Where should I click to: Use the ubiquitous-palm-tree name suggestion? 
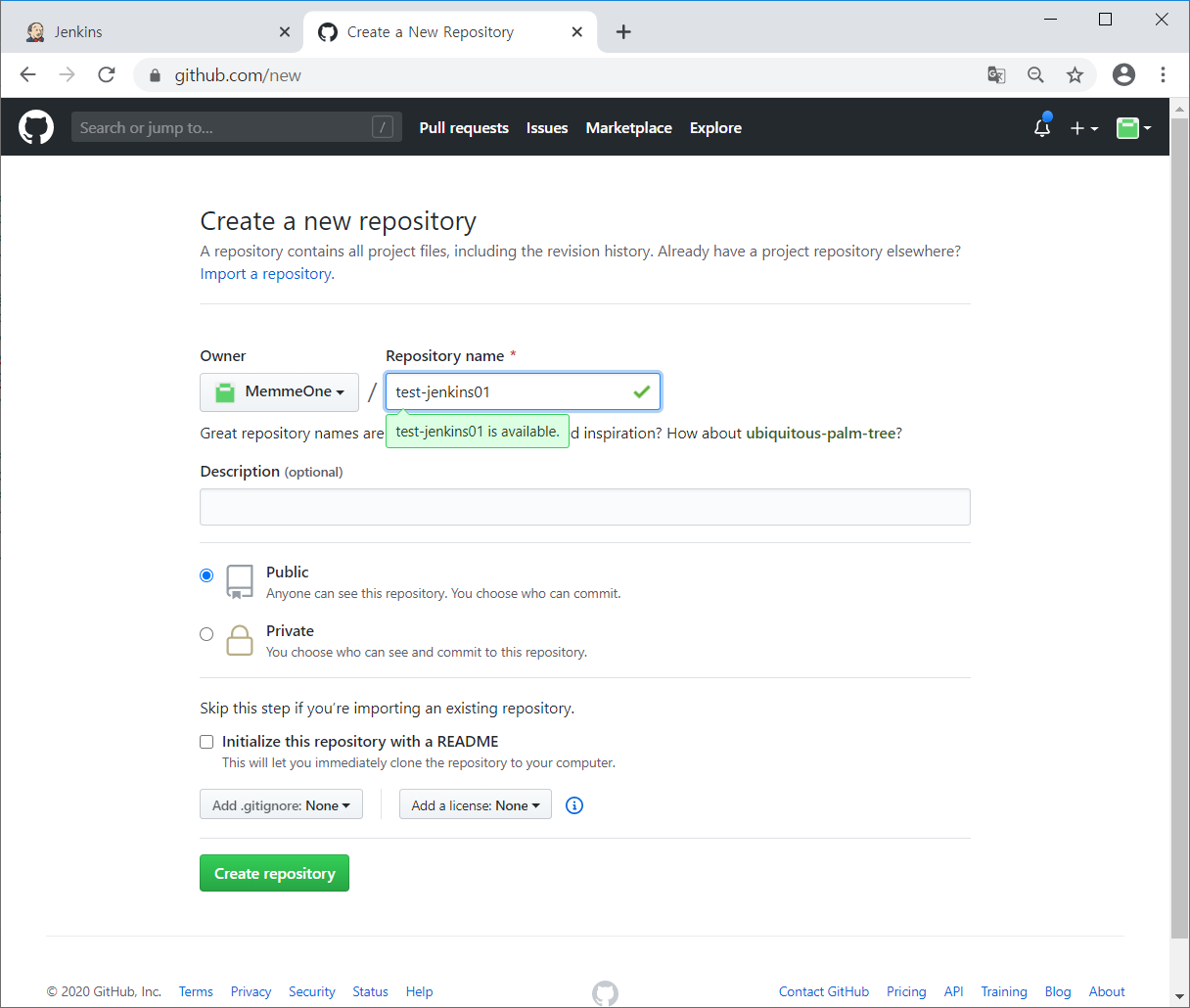[x=821, y=433]
